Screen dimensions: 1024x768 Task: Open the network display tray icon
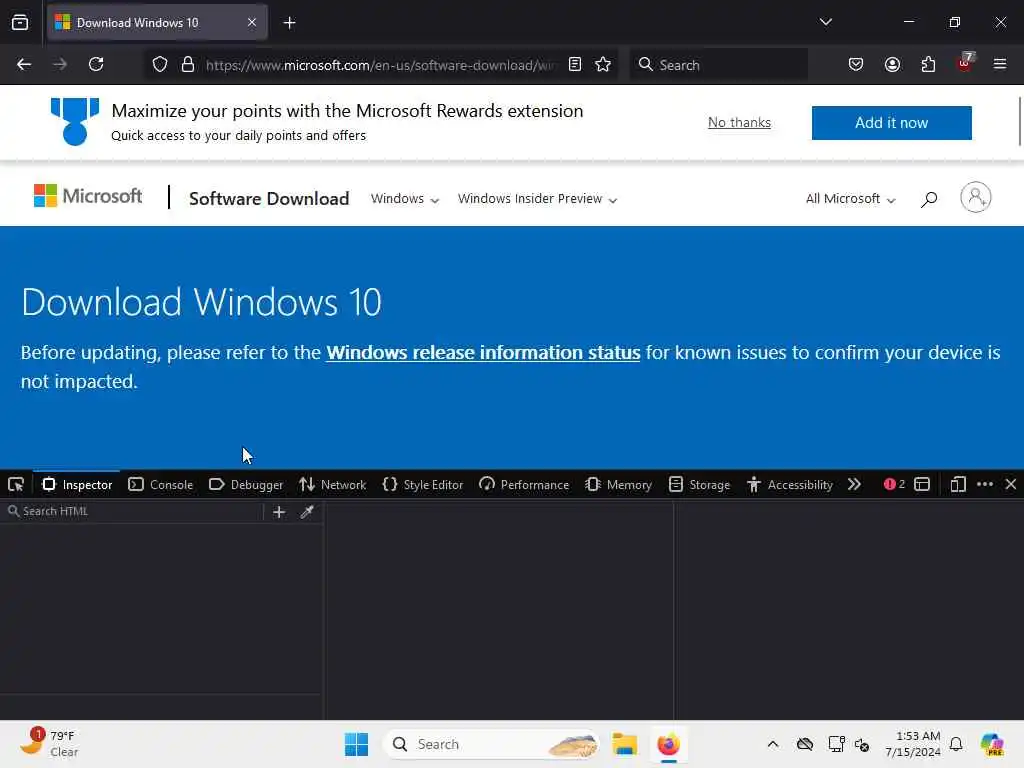pyautogui.click(x=836, y=744)
